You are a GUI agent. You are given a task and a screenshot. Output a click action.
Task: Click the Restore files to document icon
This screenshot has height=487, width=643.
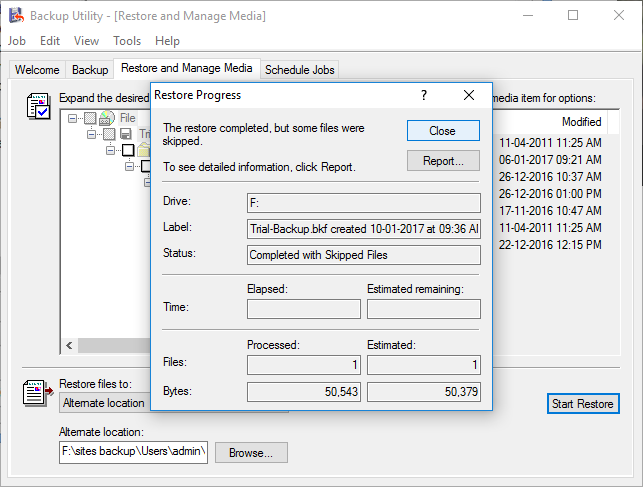tap(38, 393)
